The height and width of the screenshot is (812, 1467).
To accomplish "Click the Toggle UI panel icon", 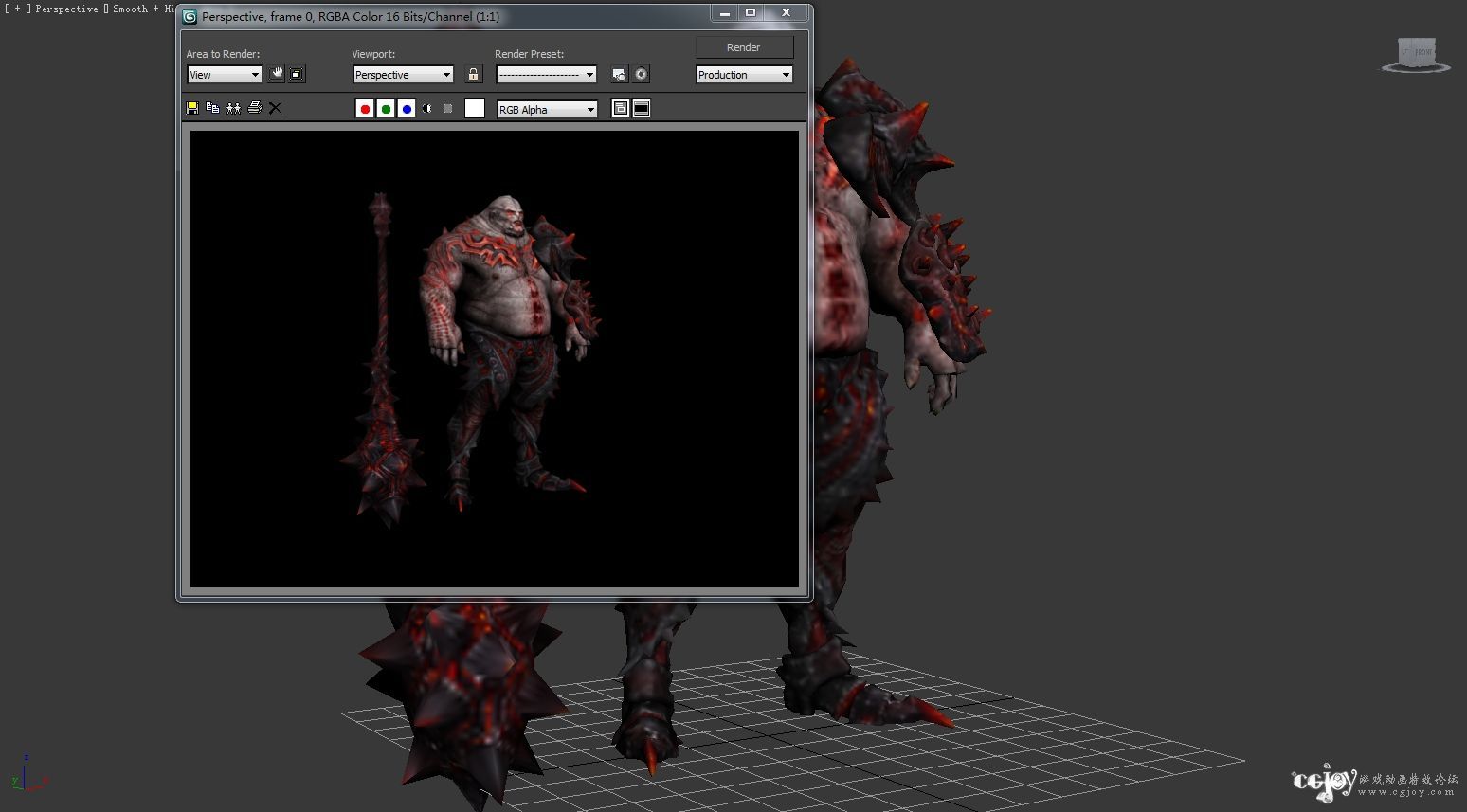I will click(642, 109).
